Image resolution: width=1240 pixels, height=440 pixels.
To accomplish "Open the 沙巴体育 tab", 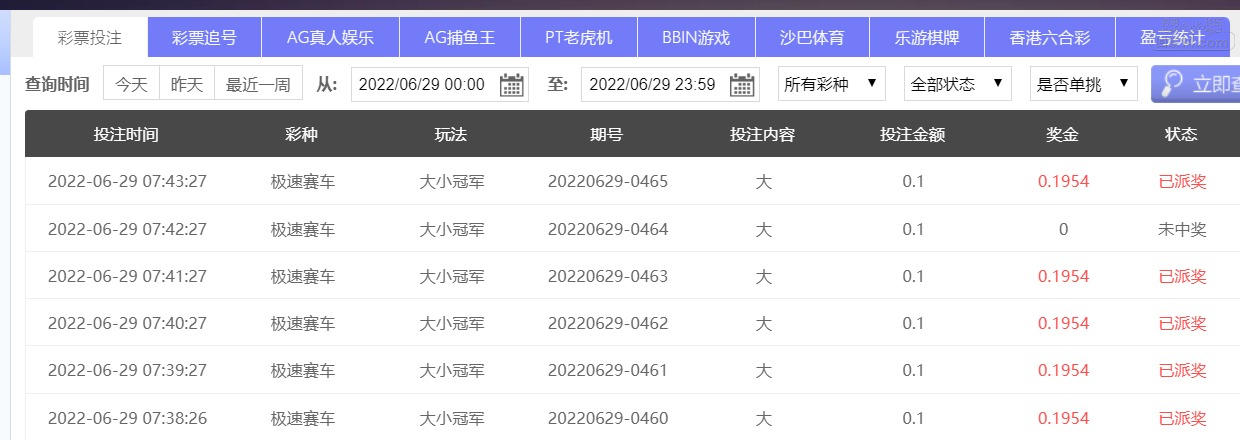I will 812,38.
